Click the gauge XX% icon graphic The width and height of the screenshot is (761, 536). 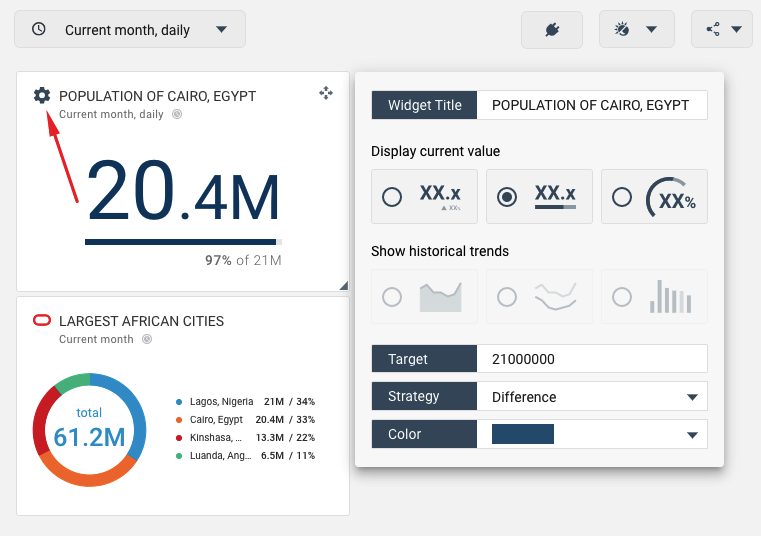(671, 197)
